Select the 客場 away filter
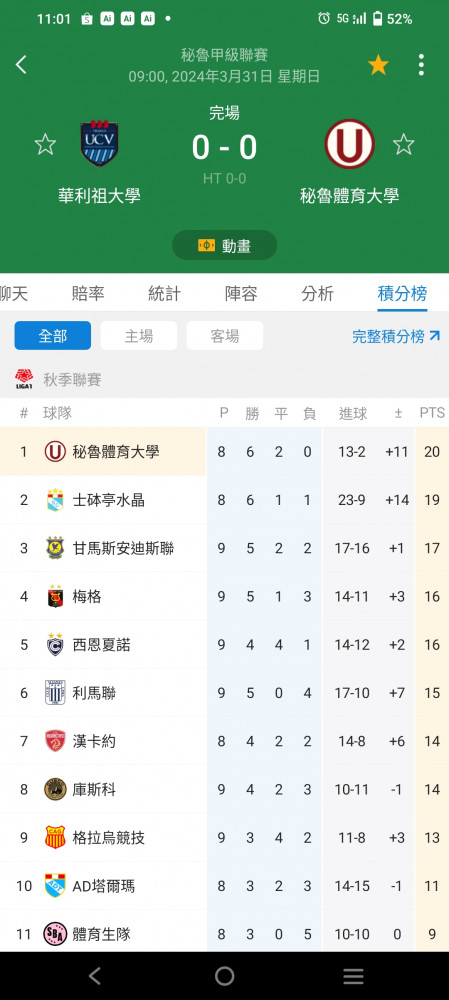 pyautogui.click(x=225, y=335)
